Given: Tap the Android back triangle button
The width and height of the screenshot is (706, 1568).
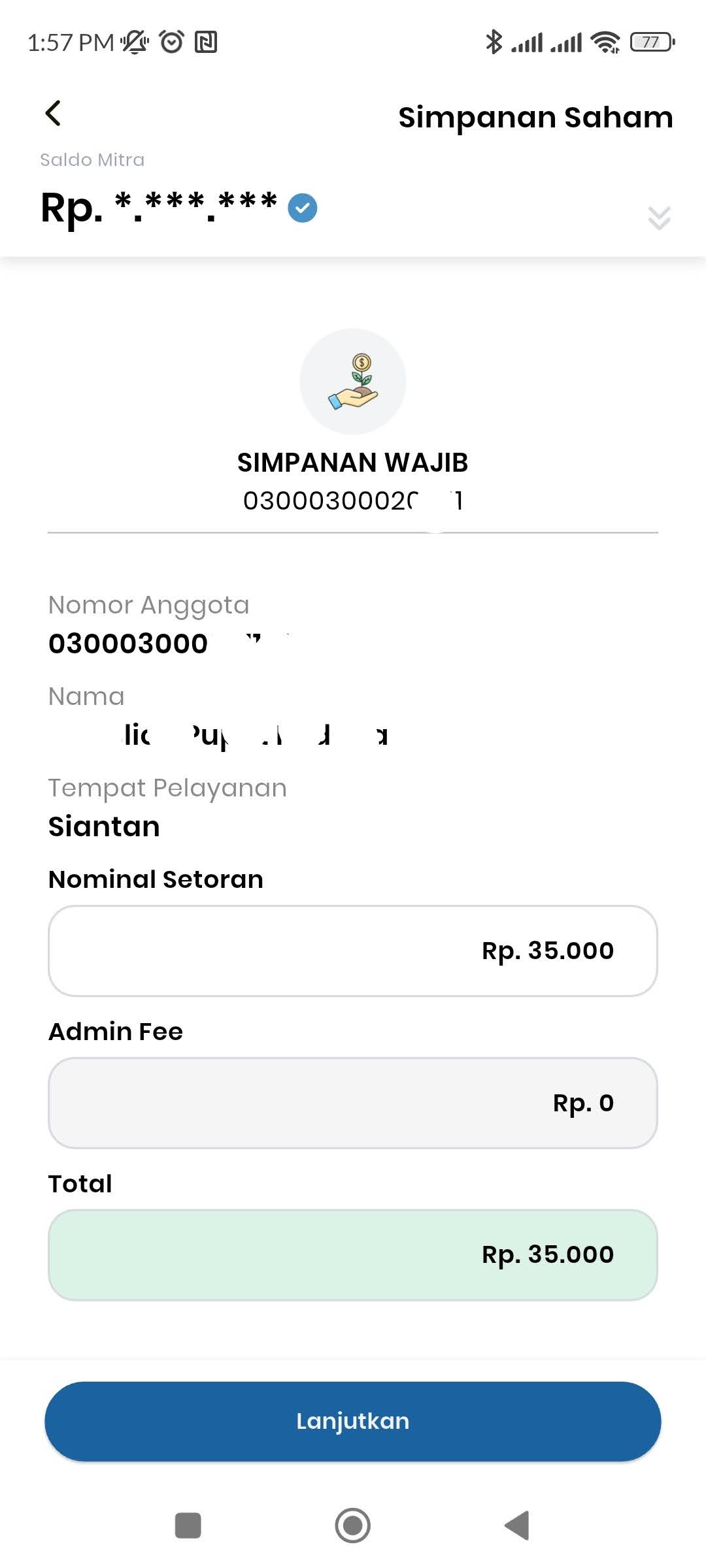Looking at the screenshot, I should point(517,1526).
